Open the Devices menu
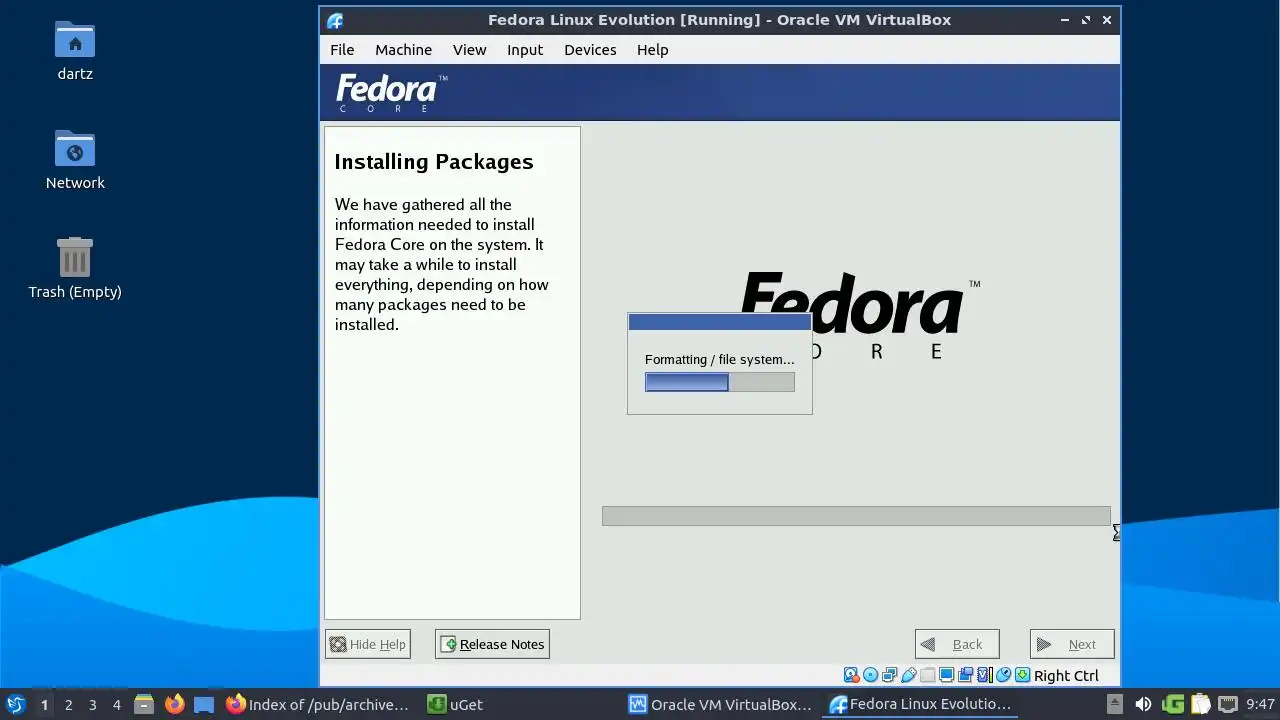 (x=590, y=50)
